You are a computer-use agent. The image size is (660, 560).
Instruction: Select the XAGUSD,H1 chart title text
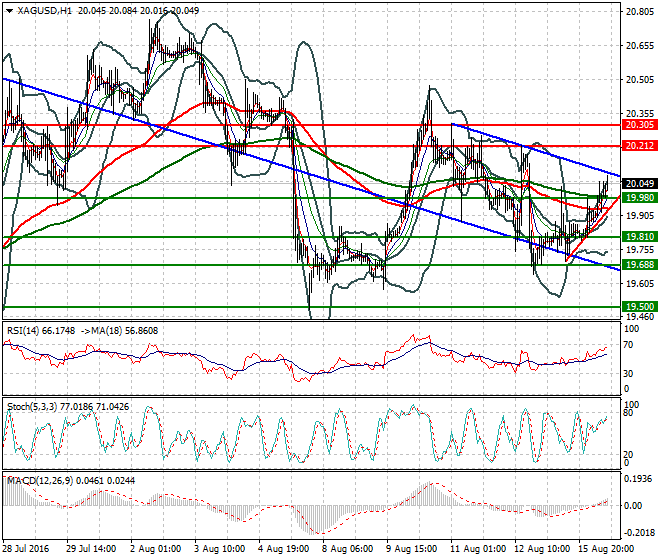click(44, 11)
